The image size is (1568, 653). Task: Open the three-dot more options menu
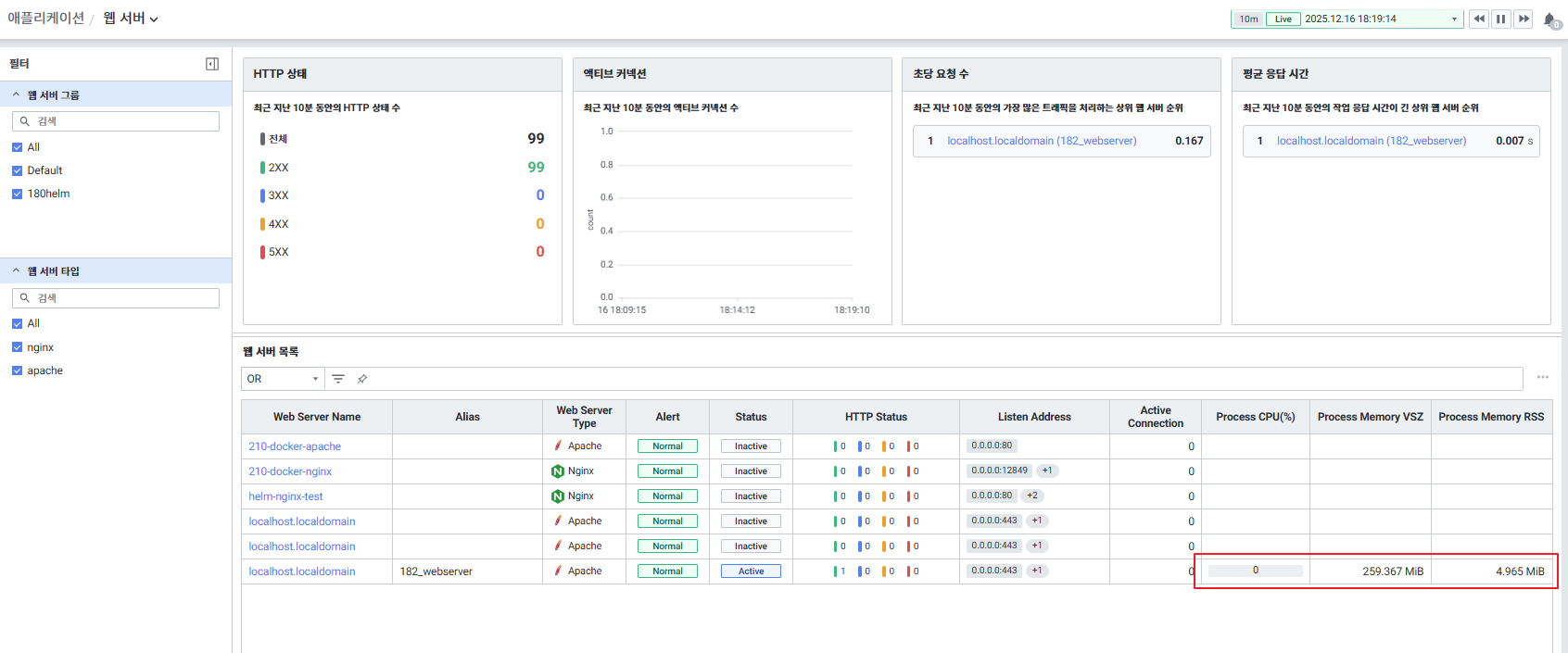(1543, 377)
